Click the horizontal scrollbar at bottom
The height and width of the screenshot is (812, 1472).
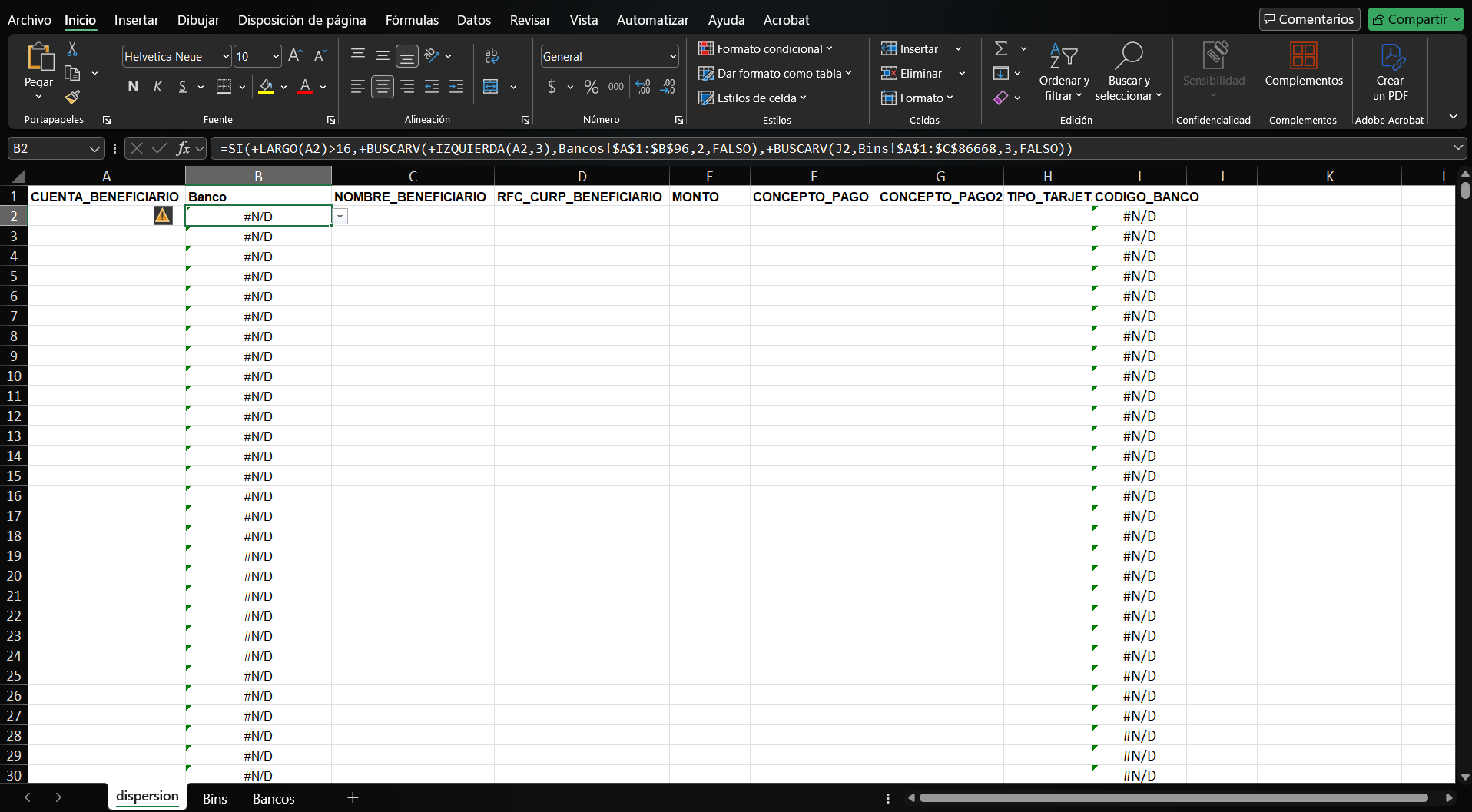(x=1173, y=797)
